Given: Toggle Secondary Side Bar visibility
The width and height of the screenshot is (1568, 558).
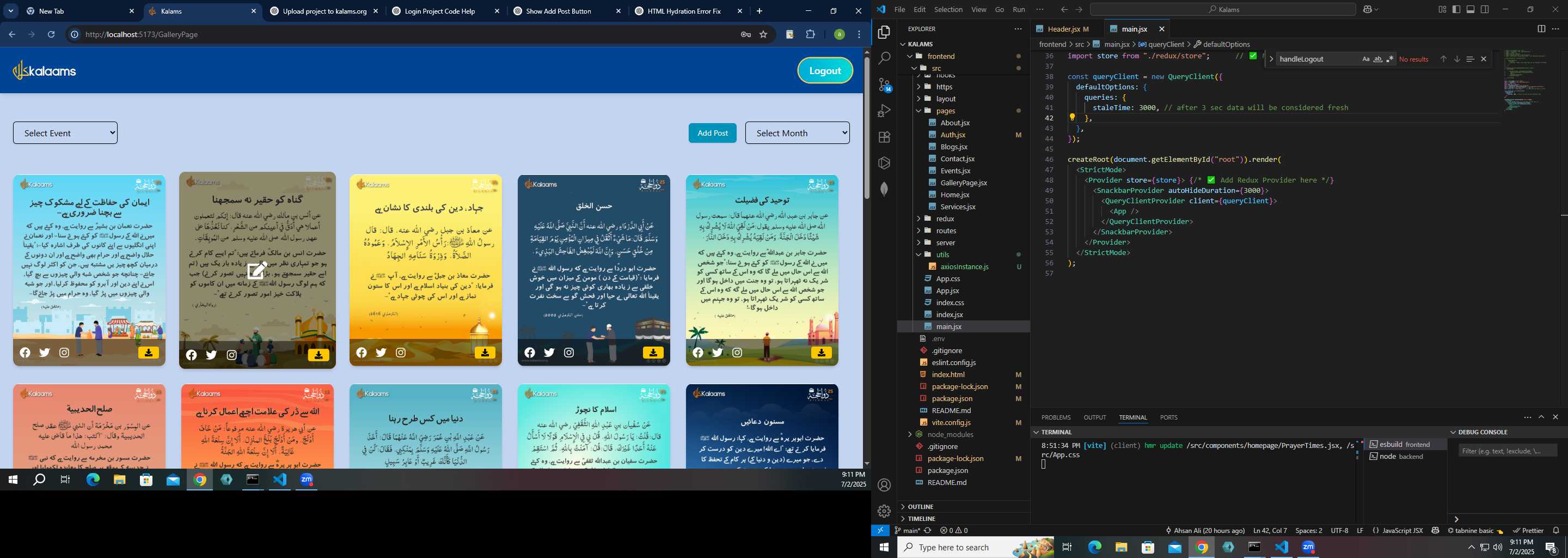Looking at the screenshot, I should pos(1485,10).
